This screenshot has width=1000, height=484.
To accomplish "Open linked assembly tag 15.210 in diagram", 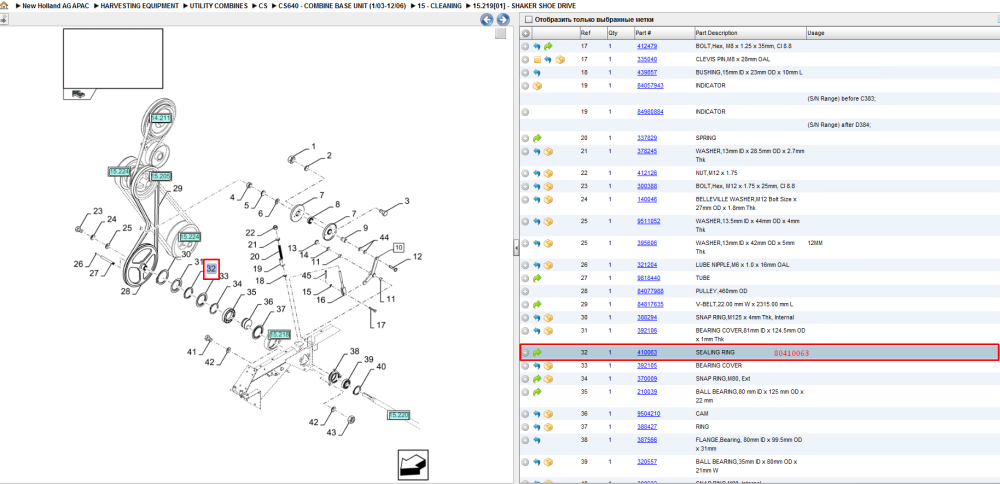I will (279, 334).
